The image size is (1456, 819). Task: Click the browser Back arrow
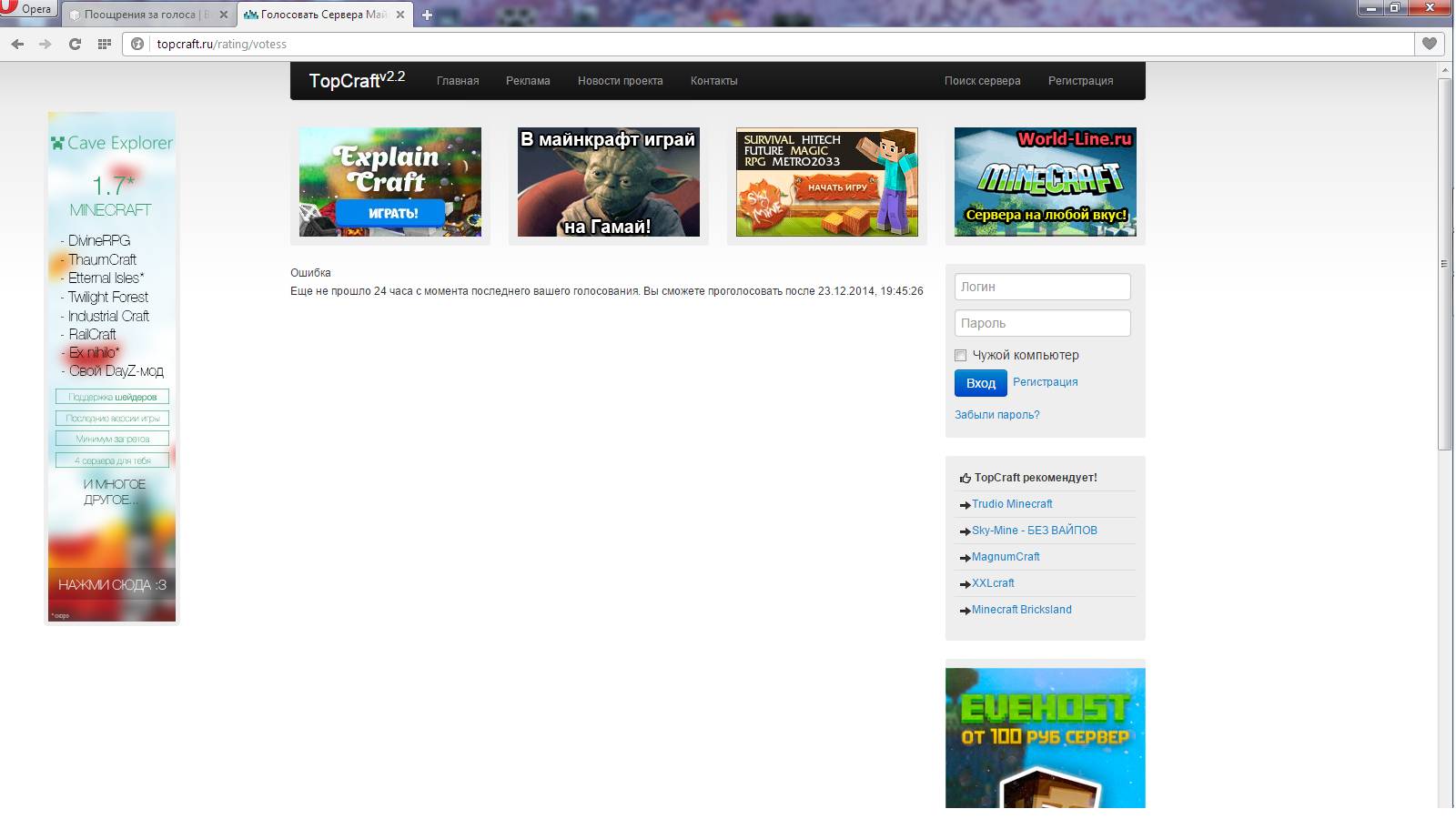[17, 44]
